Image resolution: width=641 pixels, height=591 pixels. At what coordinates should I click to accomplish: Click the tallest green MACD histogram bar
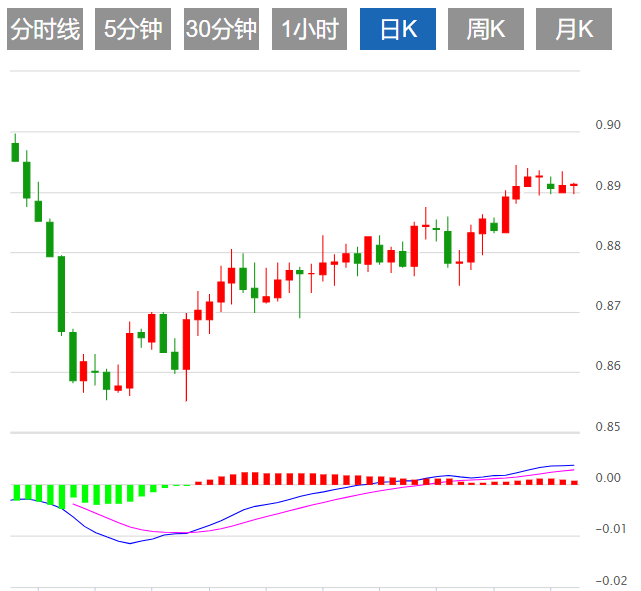(x=62, y=497)
